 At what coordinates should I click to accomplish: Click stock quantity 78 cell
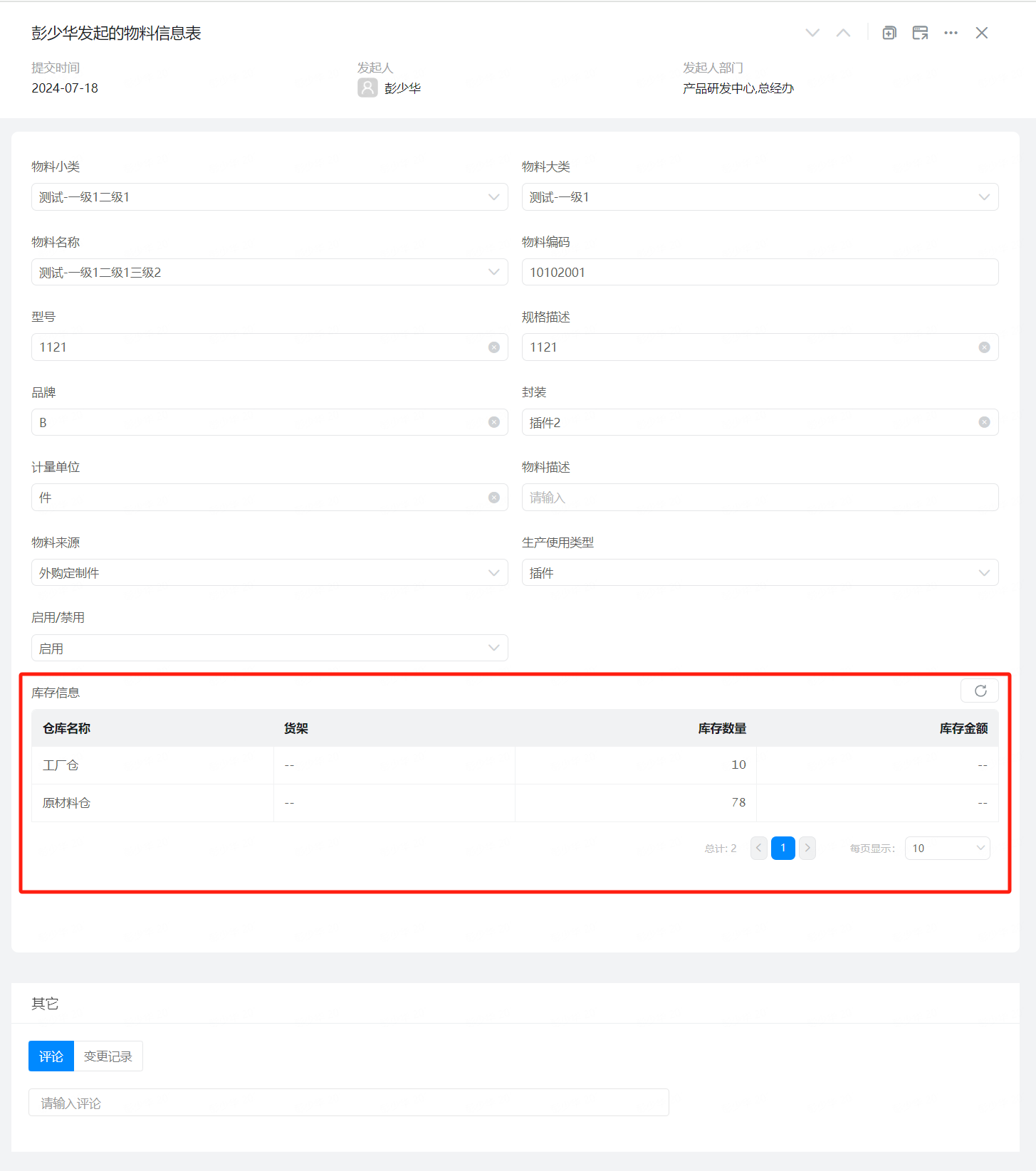pos(636,803)
